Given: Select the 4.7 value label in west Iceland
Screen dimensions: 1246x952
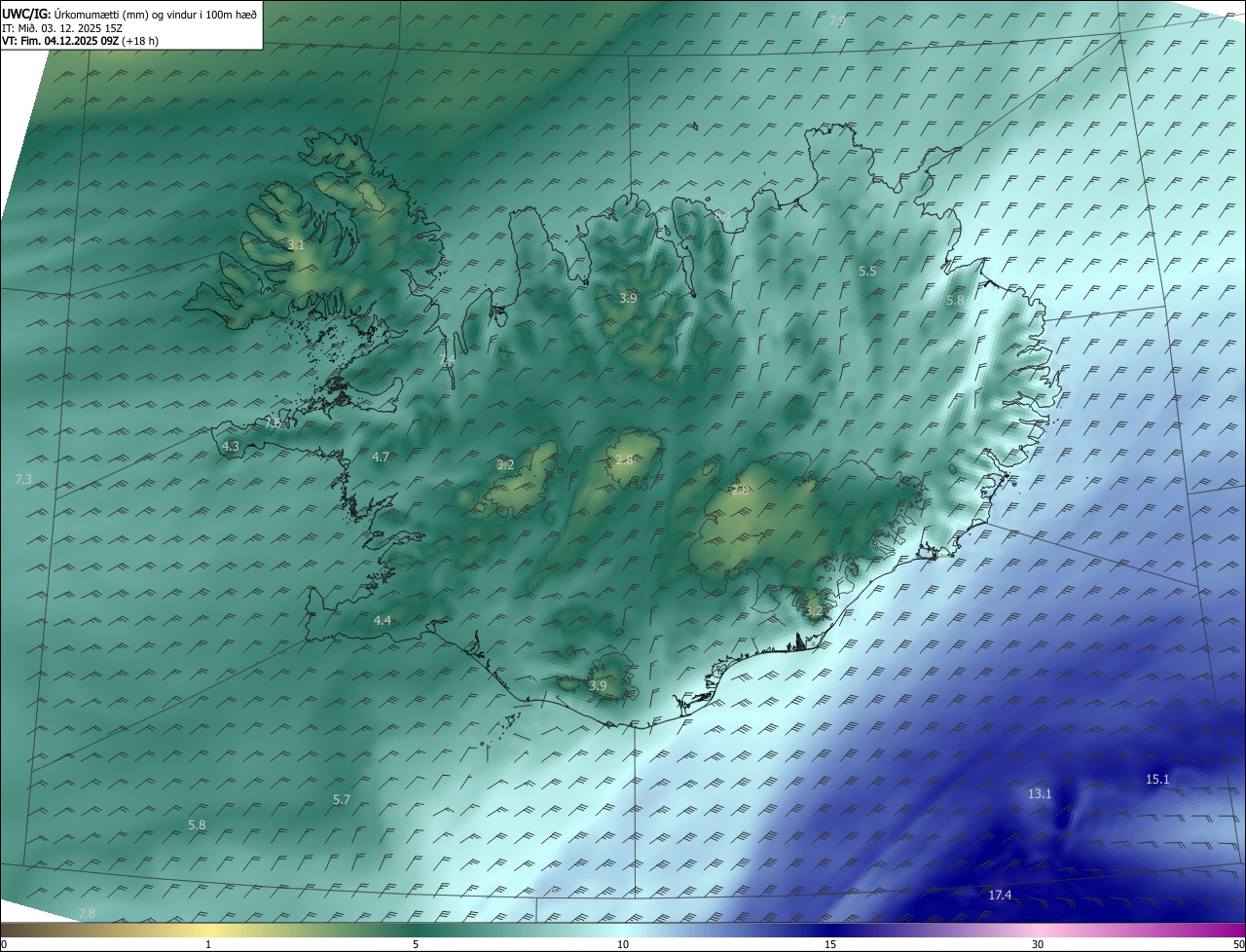Looking at the screenshot, I should [x=381, y=457].
